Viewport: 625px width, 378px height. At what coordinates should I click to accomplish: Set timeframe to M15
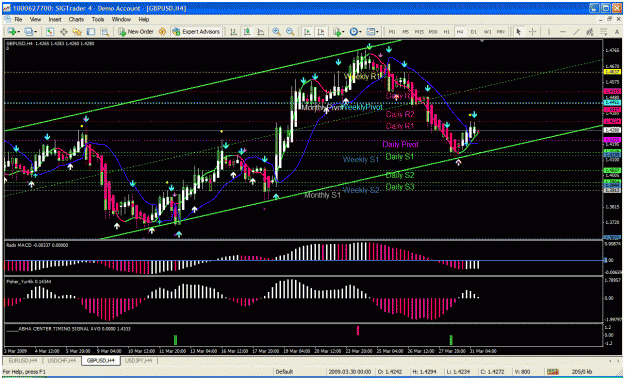[419, 32]
